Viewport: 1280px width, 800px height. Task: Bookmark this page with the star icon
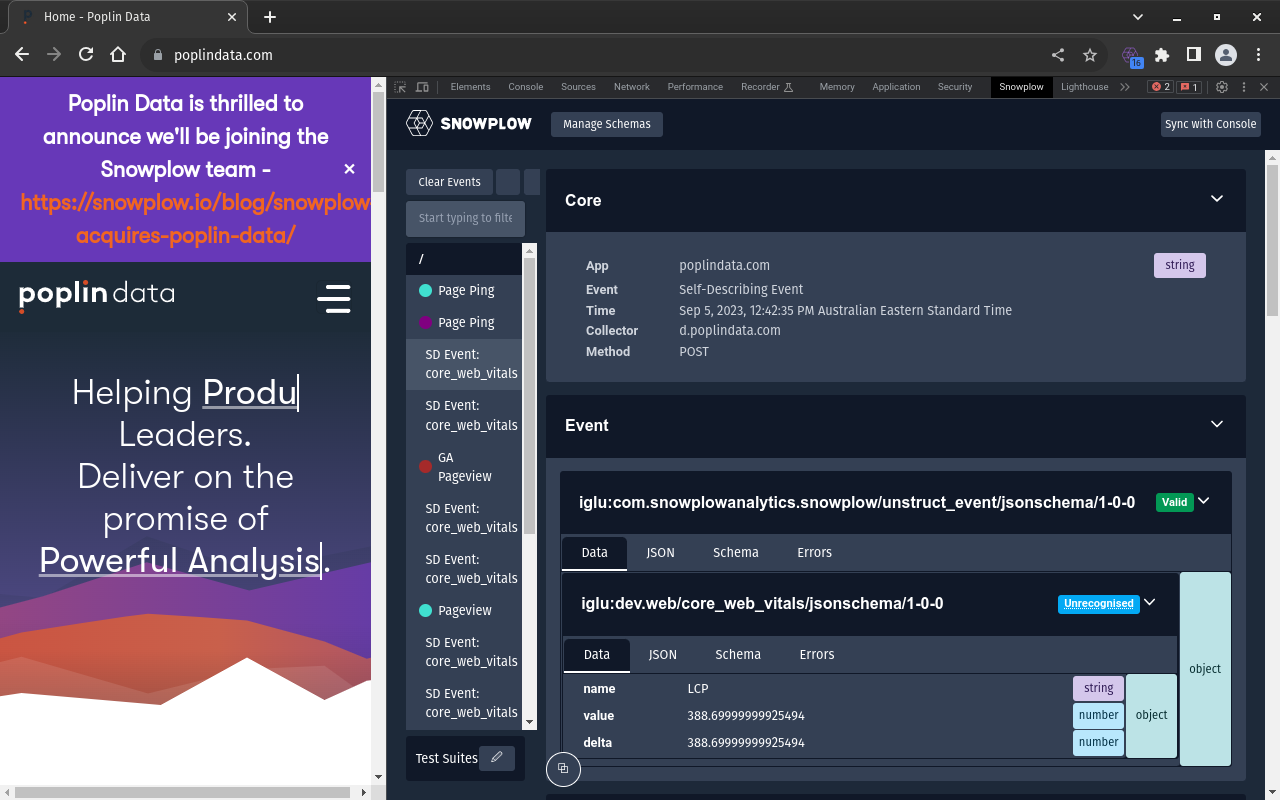point(1090,55)
